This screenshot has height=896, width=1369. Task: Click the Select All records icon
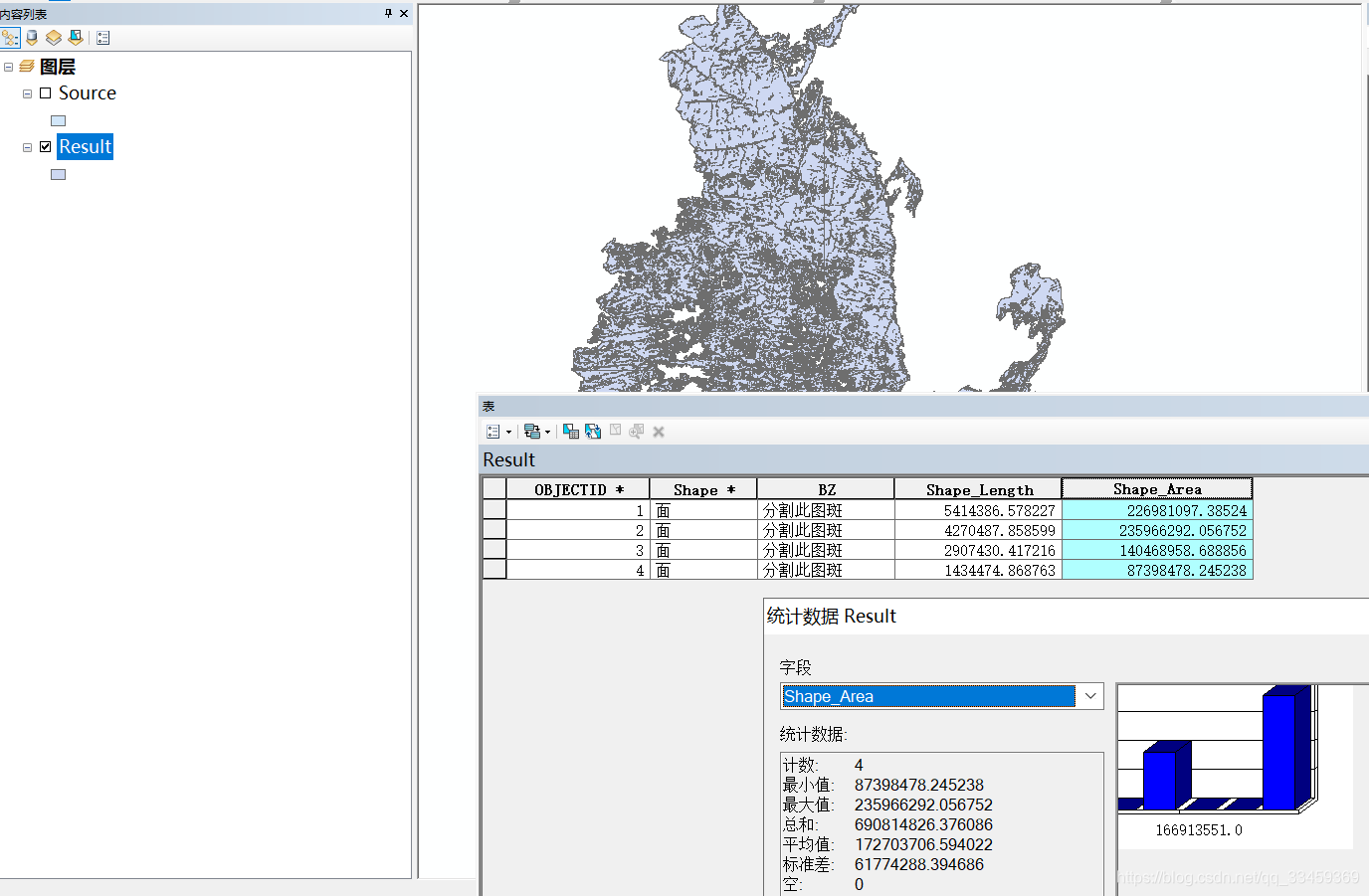click(570, 431)
